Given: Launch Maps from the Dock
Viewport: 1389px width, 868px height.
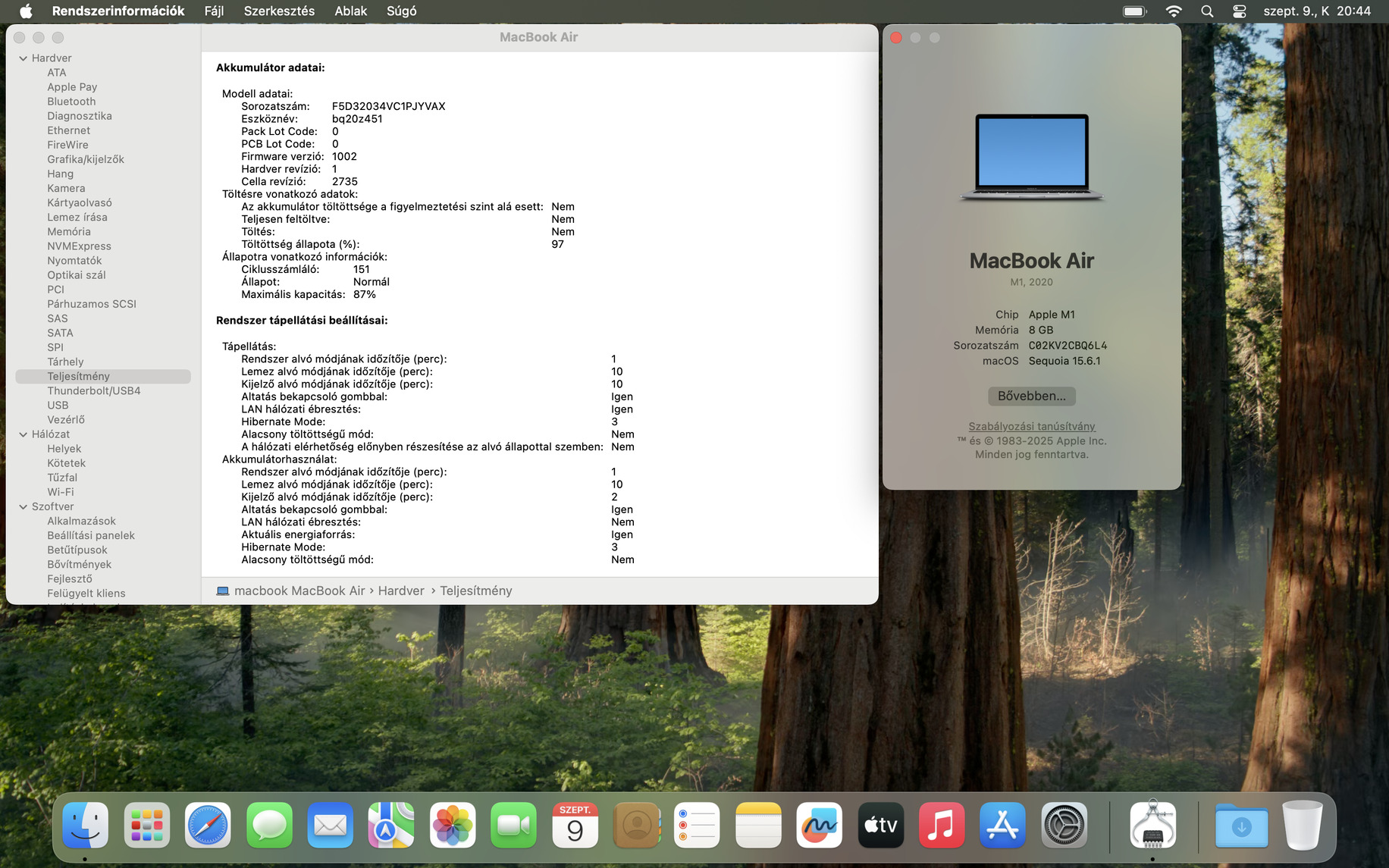Looking at the screenshot, I should point(391,825).
